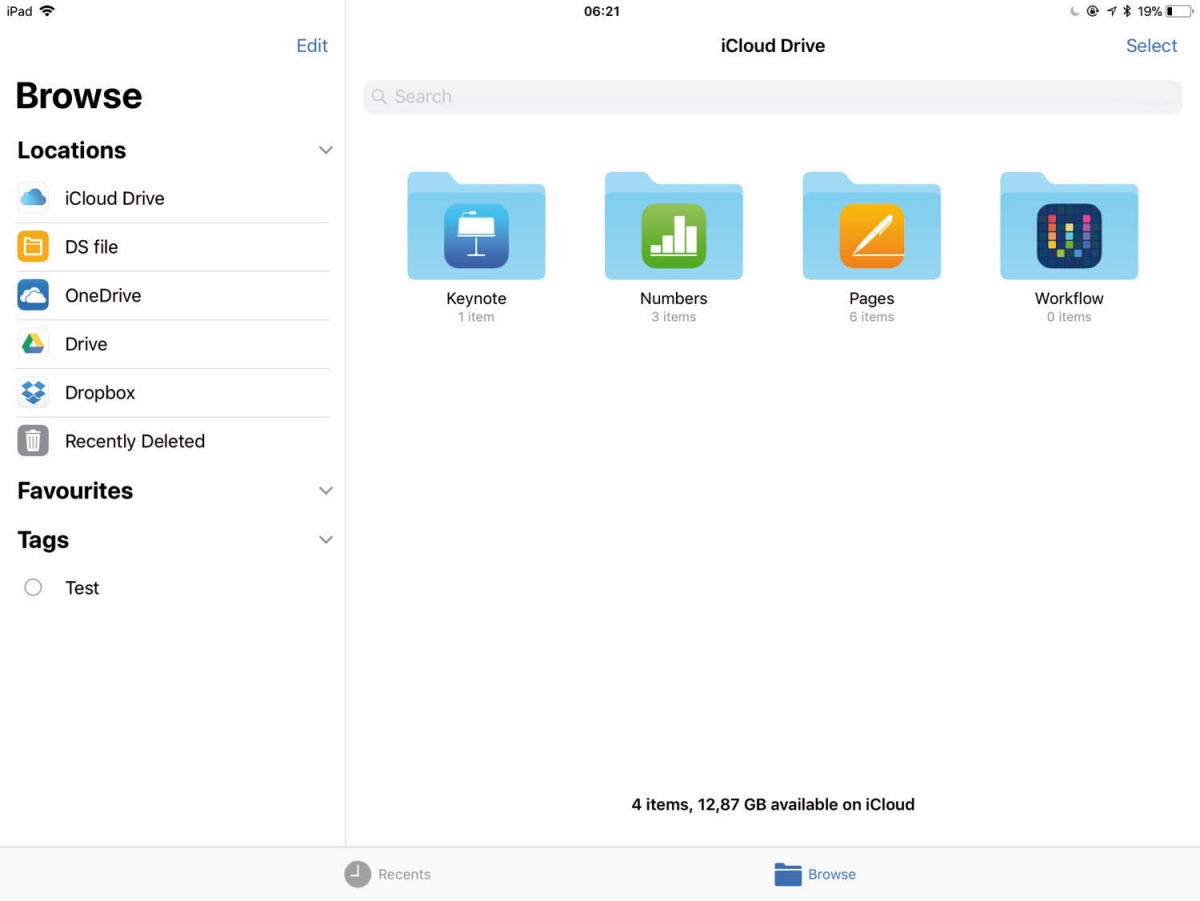Tap the Edit button in sidebar
Image resolution: width=1200 pixels, height=901 pixels.
pos(312,46)
